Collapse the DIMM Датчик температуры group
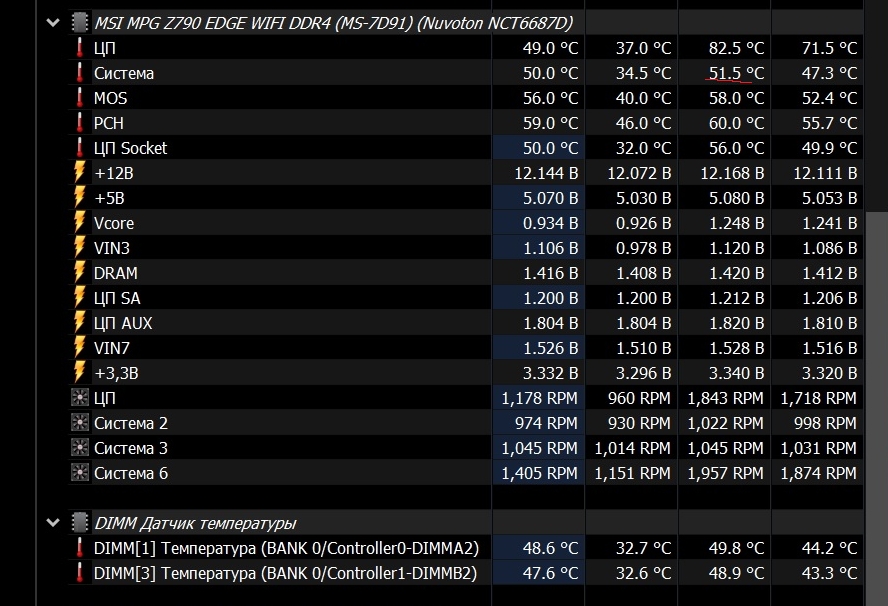 click(53, 523)
